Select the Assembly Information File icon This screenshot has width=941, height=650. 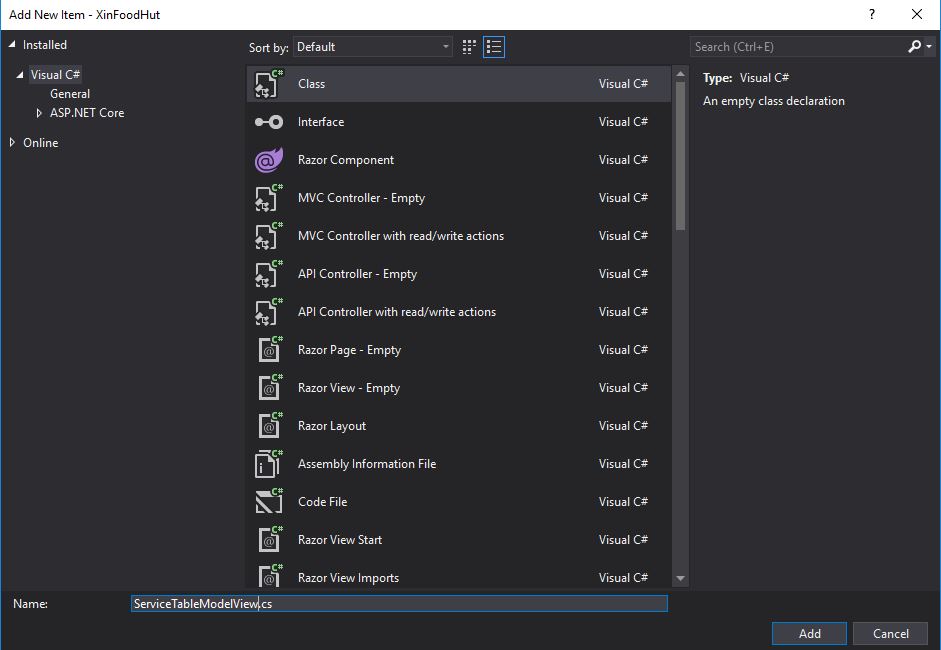[268, 464]
